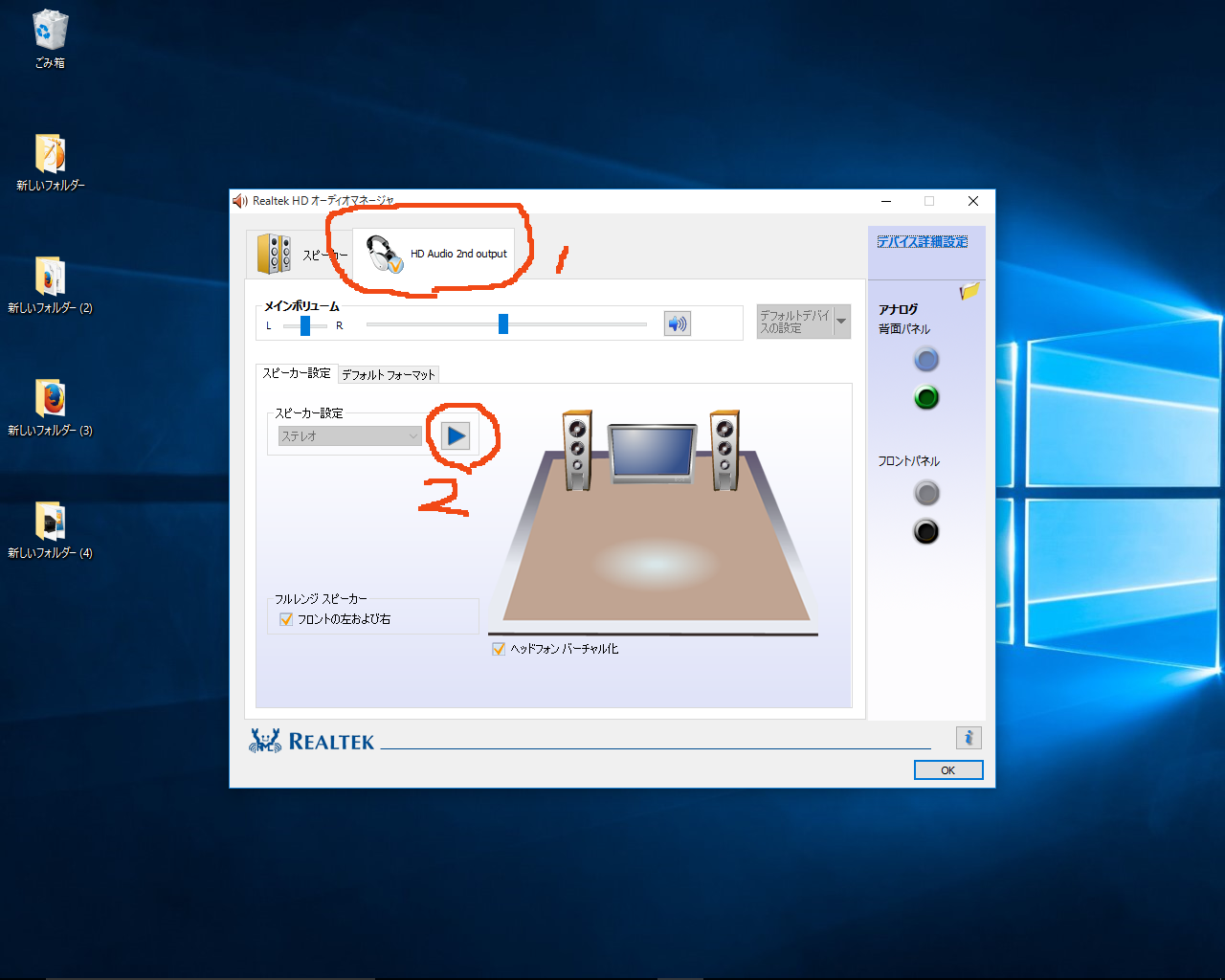Image resolution: width=1225 pixels, height=980 pixels.
Task: Click the OK button
Action: pyautogui.click(x=948, y=770)
